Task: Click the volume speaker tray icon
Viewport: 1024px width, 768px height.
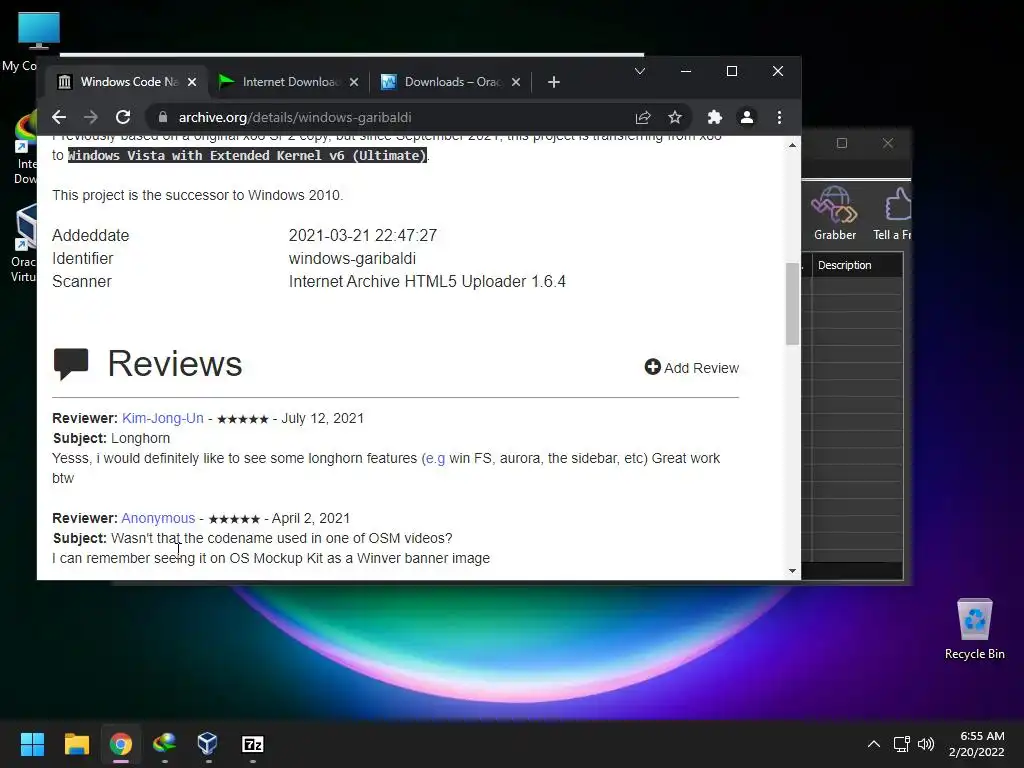Action: [926, 744]
